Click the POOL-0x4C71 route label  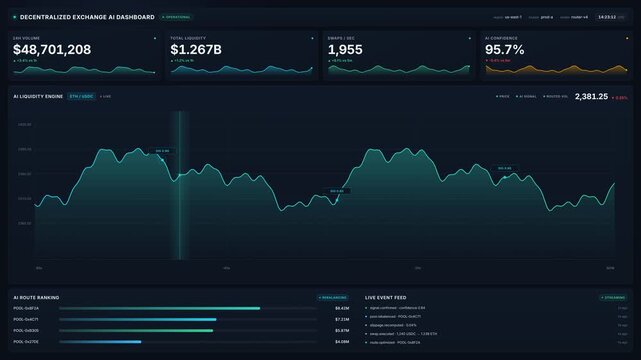tap(26, 320)
